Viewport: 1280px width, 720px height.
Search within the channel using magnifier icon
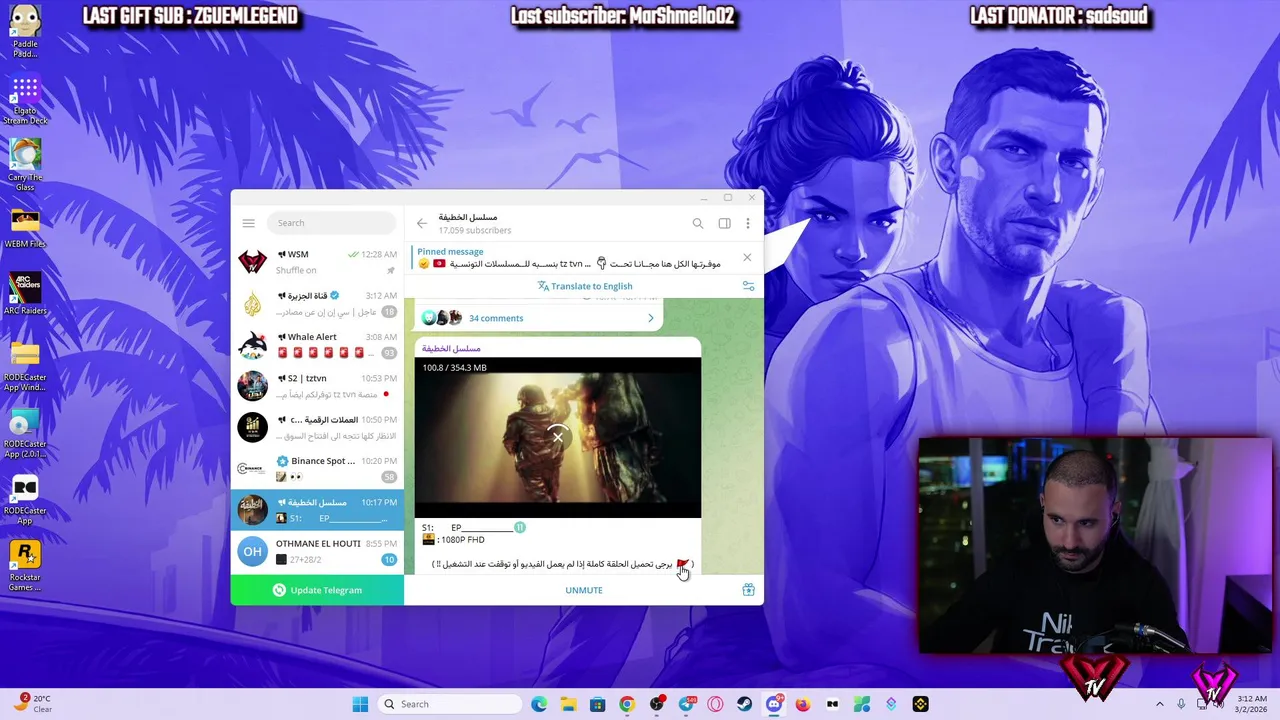pos(698,223)
